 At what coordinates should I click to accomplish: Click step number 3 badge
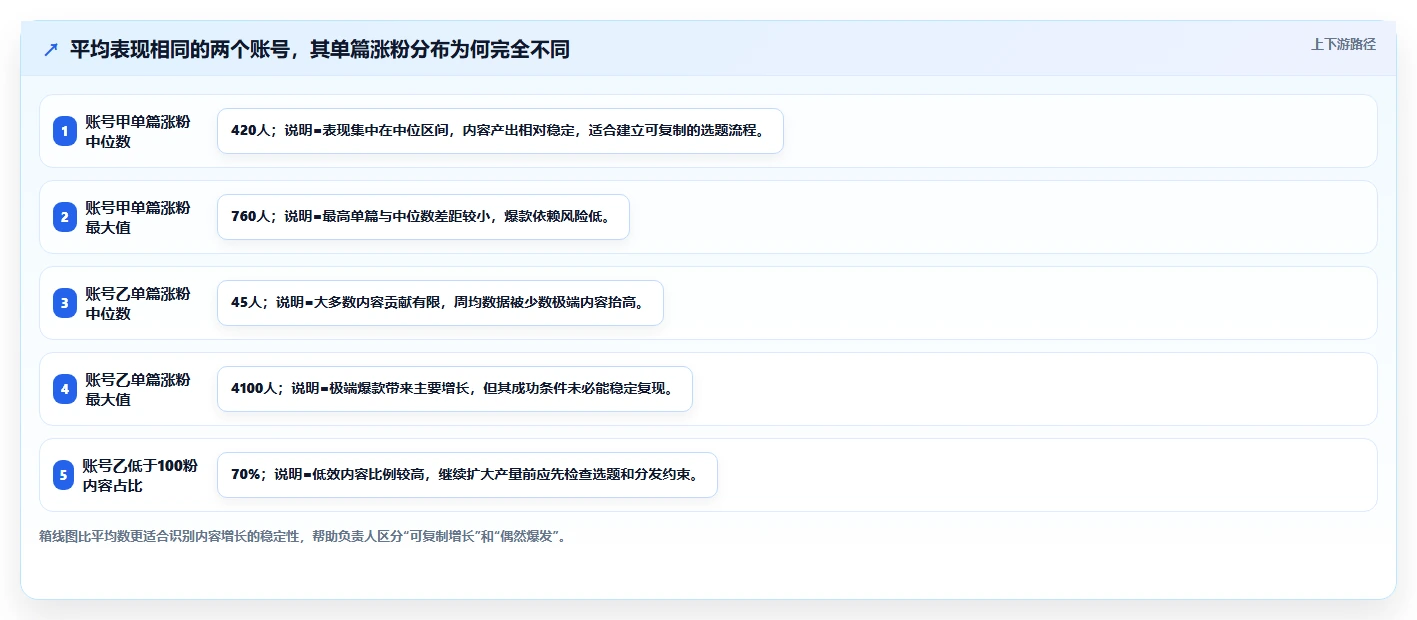(65, 303)
